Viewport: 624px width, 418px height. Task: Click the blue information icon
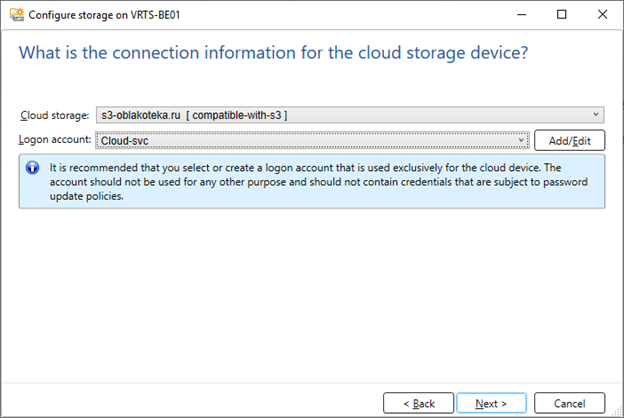[x=32, y=168]
